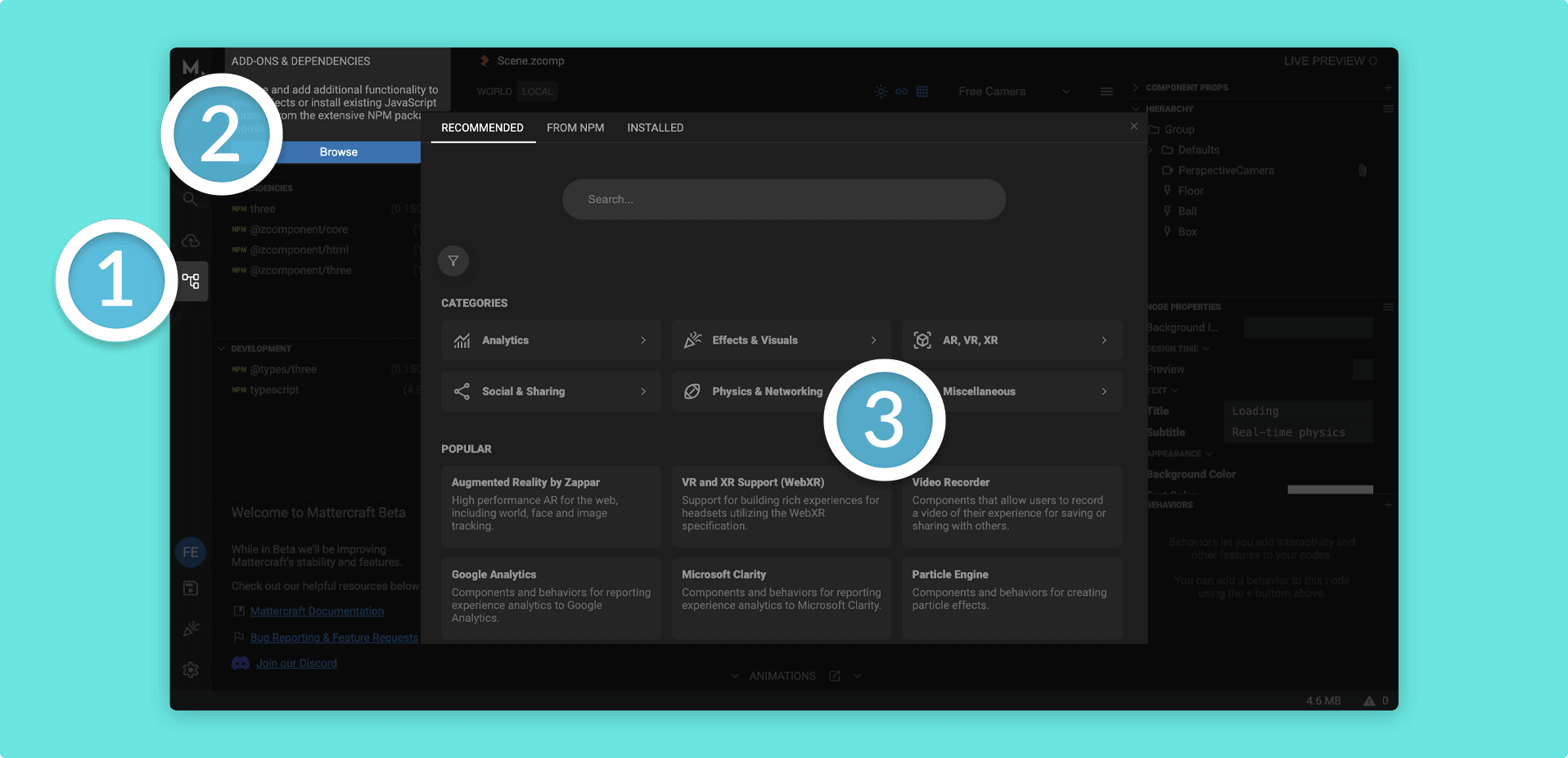Screen dimensions: 1568x758
Task: Focus the add-ons Search field
Action: 784,200
